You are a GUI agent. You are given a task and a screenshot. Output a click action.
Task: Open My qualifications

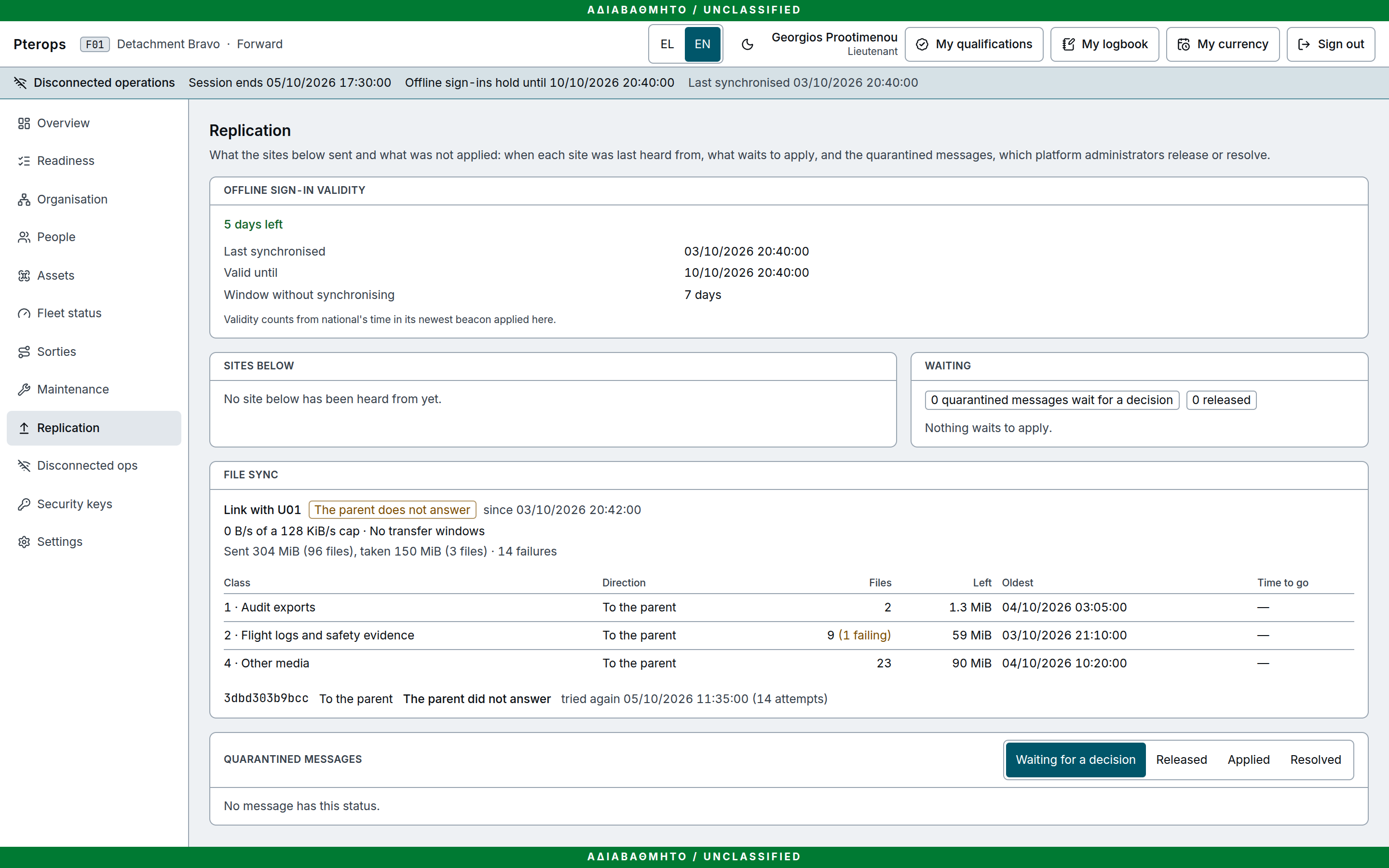[x=974, y=44]
